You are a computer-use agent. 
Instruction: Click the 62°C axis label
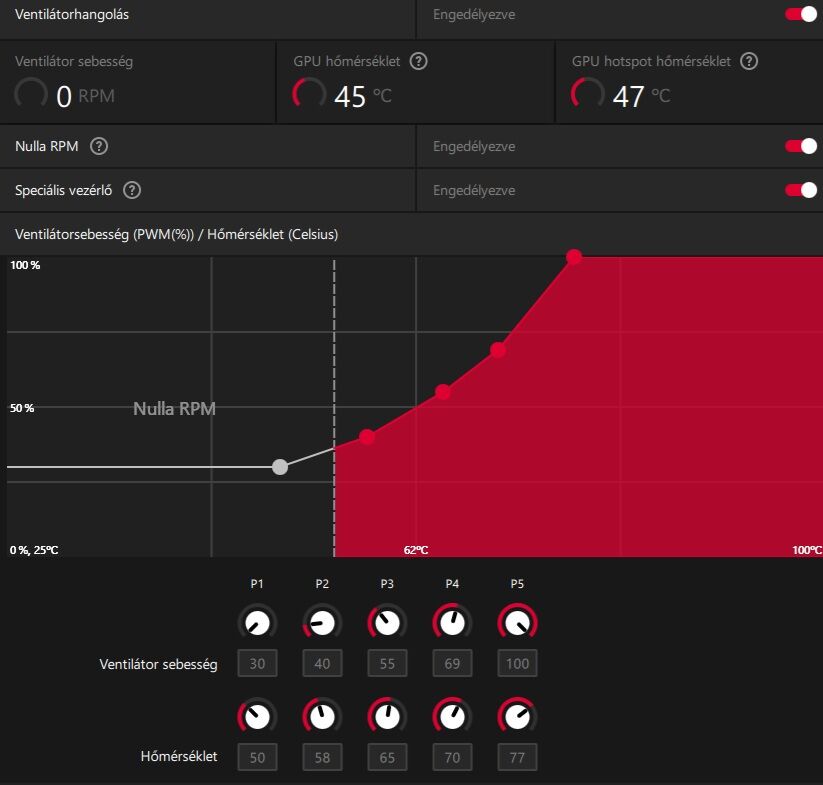click(416, 550)
